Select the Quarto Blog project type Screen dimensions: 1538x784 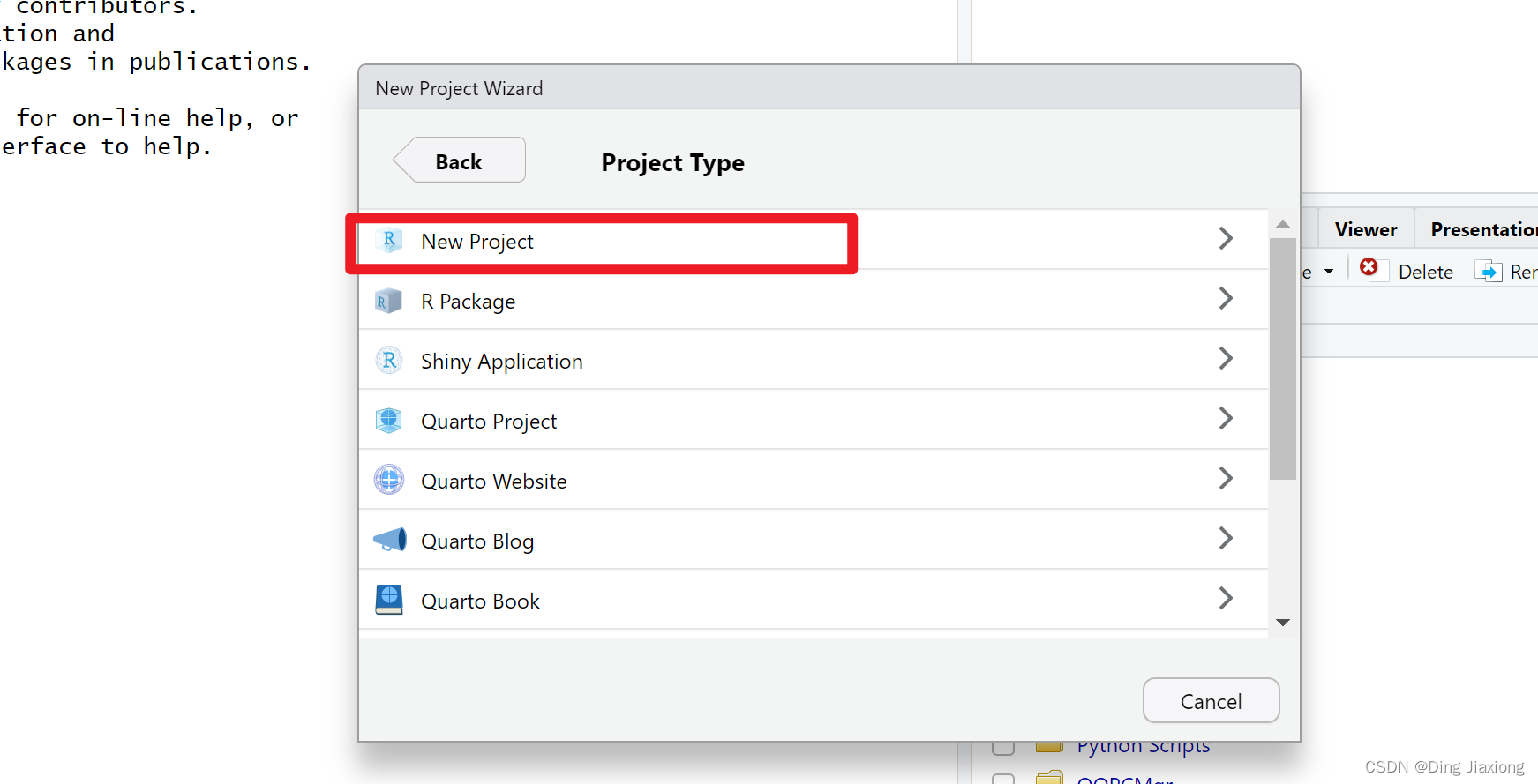tap(477, 541)
